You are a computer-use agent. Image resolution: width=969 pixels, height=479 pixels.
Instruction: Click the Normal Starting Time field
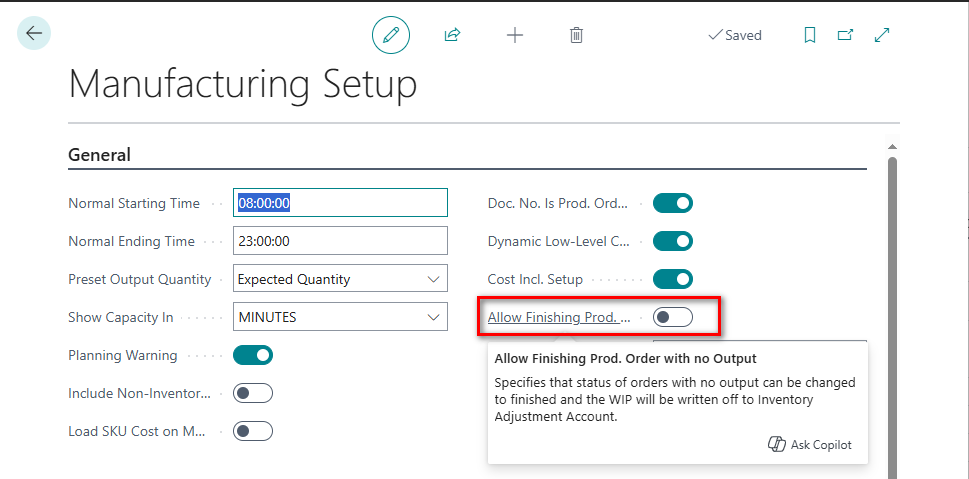click(340, 203)
